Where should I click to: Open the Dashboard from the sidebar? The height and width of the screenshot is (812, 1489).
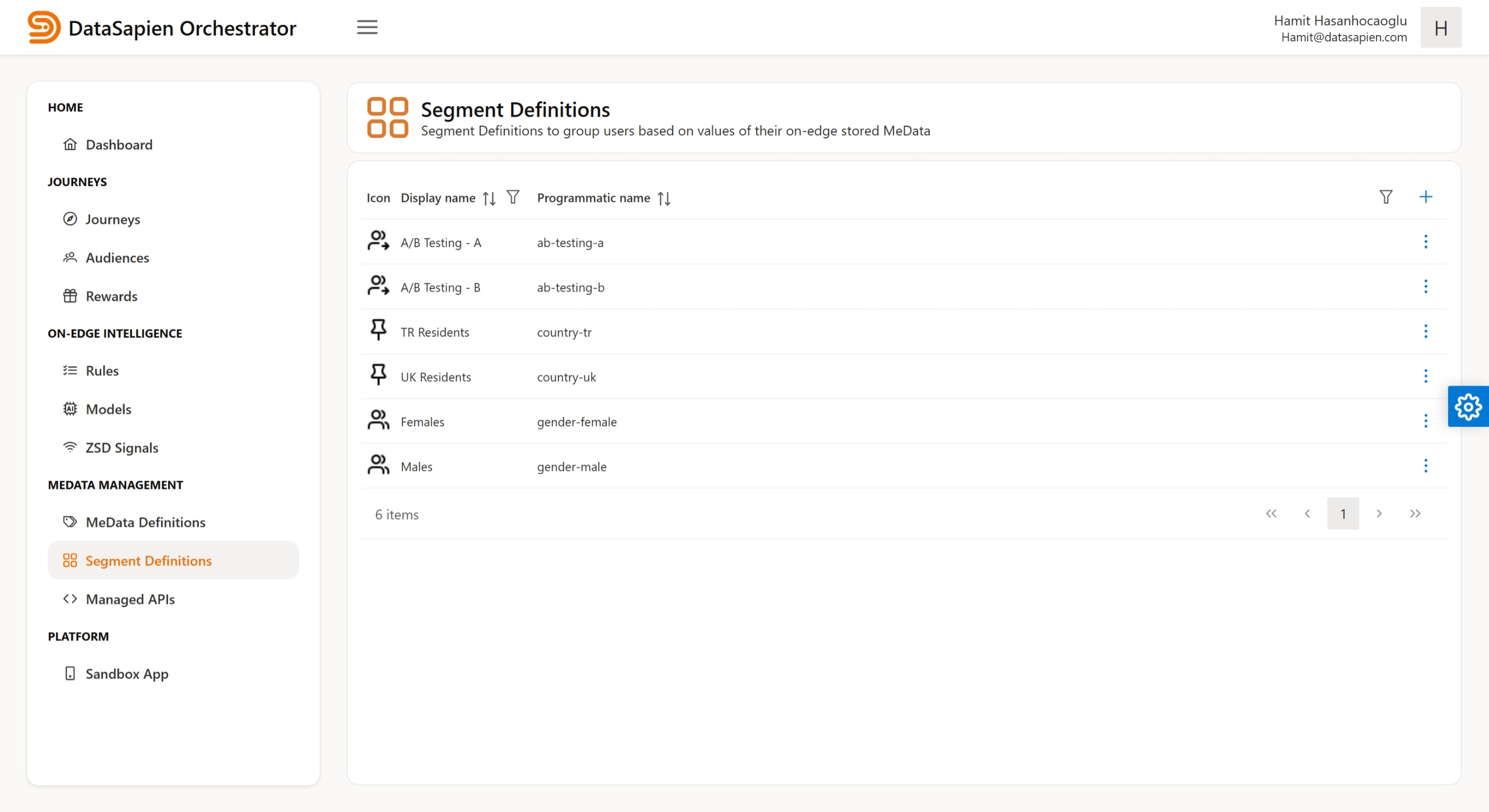118,145
